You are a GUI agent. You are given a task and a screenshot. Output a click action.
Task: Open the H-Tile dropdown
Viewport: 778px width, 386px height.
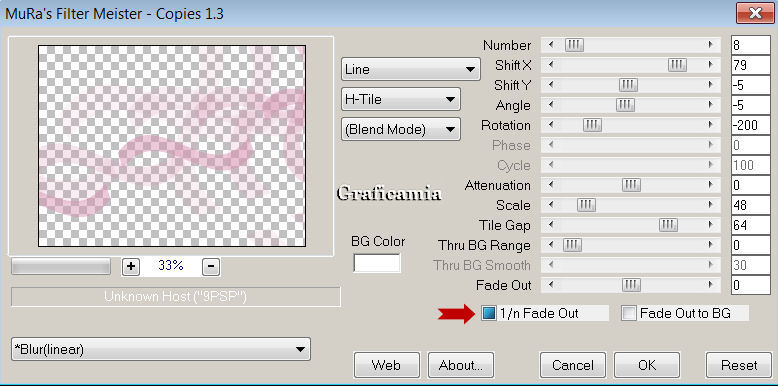coord(400,99)
